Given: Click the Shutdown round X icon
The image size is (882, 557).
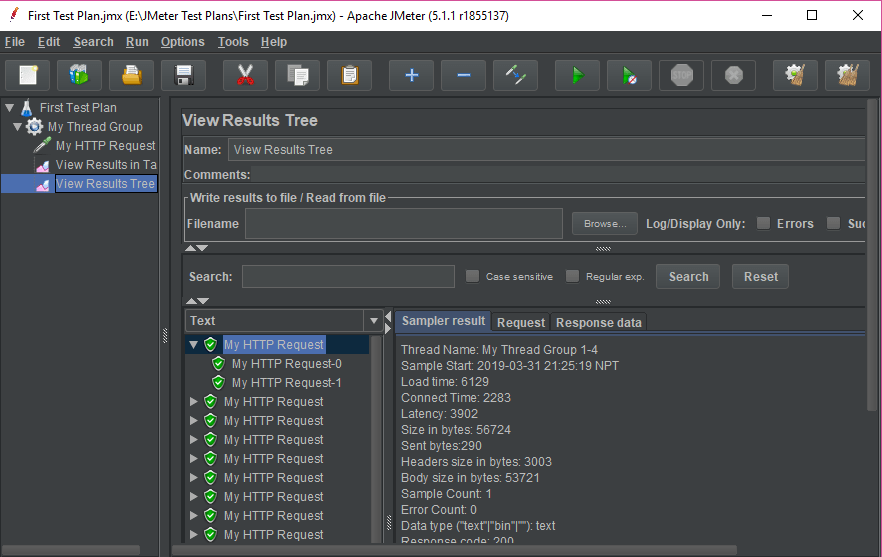Looking at the screenshot, I should [x=734, y=75].
